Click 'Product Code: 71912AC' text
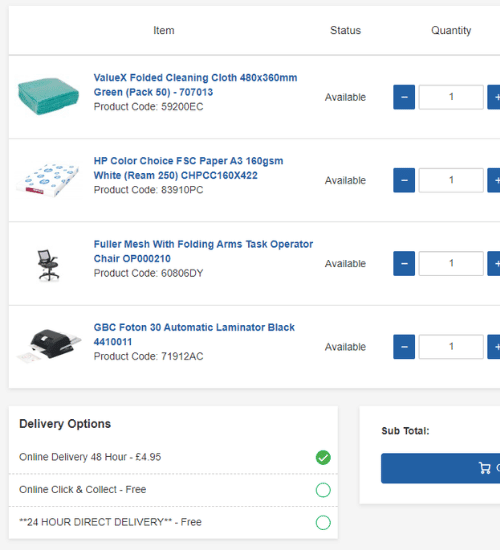The height and width of the screenshot is (550, 500). coord(148,356)
